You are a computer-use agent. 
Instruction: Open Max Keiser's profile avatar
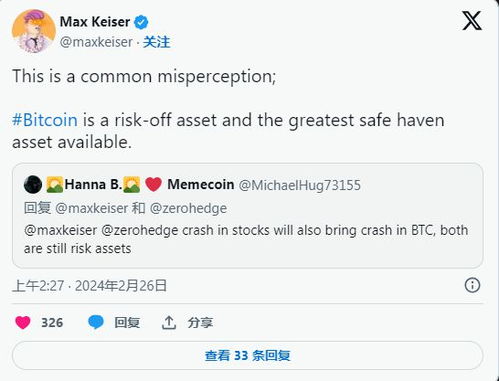pyautogui.click(x=33, y=31)
